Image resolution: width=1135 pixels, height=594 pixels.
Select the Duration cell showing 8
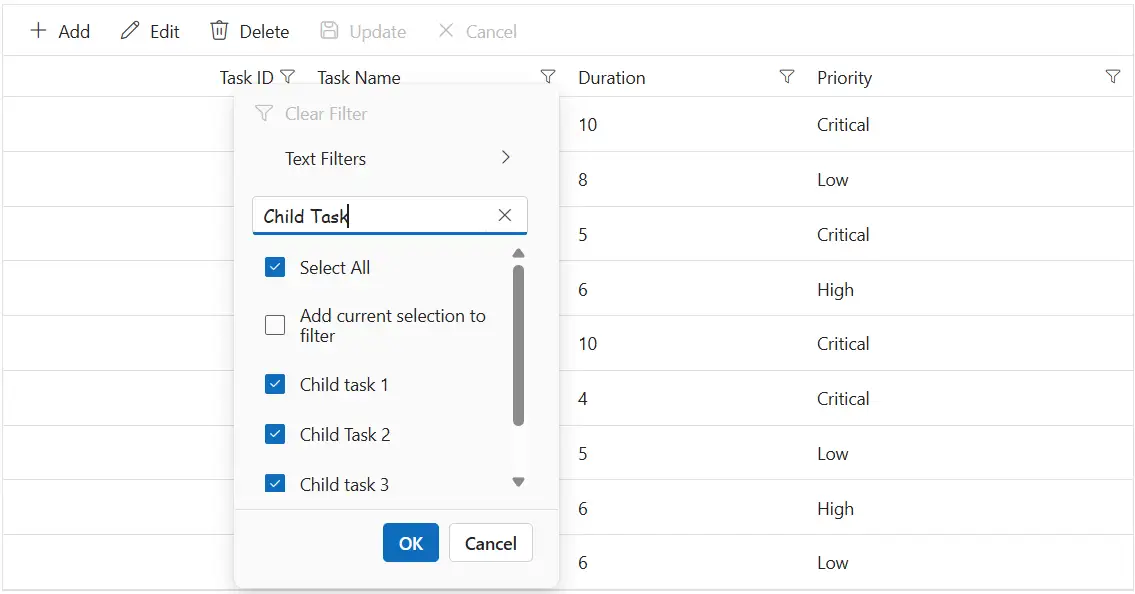688,179
